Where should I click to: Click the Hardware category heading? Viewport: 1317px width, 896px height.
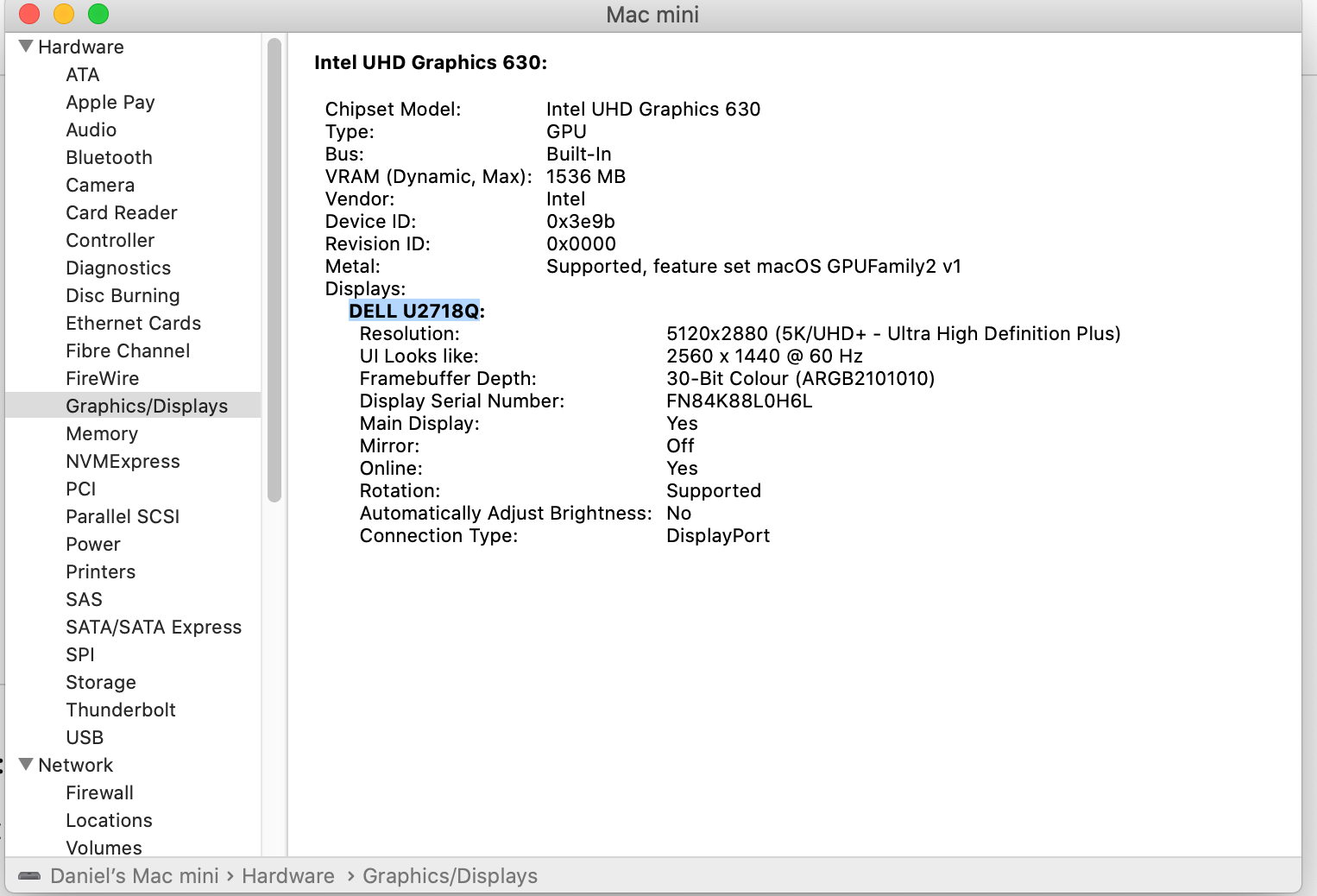click(x=81, y=47)
